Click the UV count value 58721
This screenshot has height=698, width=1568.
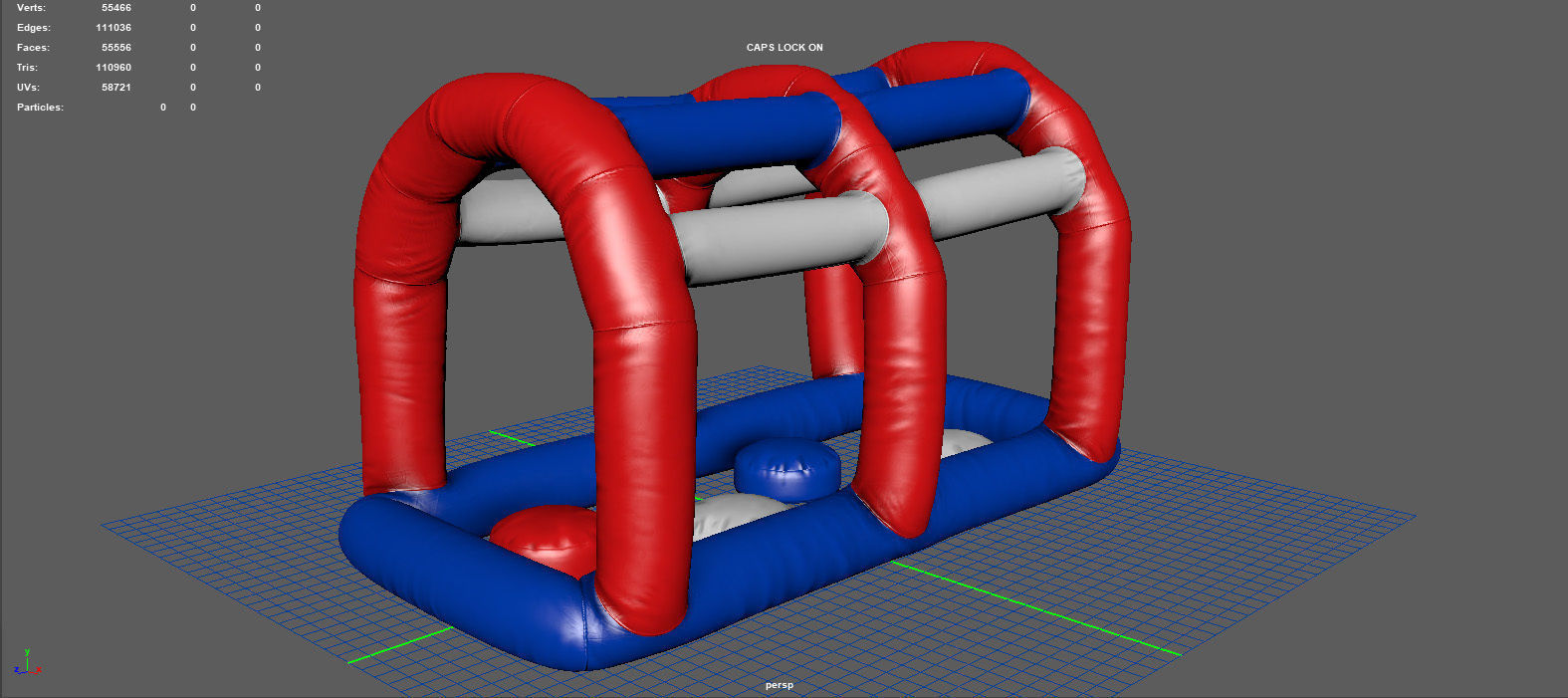tap(116, 87)
